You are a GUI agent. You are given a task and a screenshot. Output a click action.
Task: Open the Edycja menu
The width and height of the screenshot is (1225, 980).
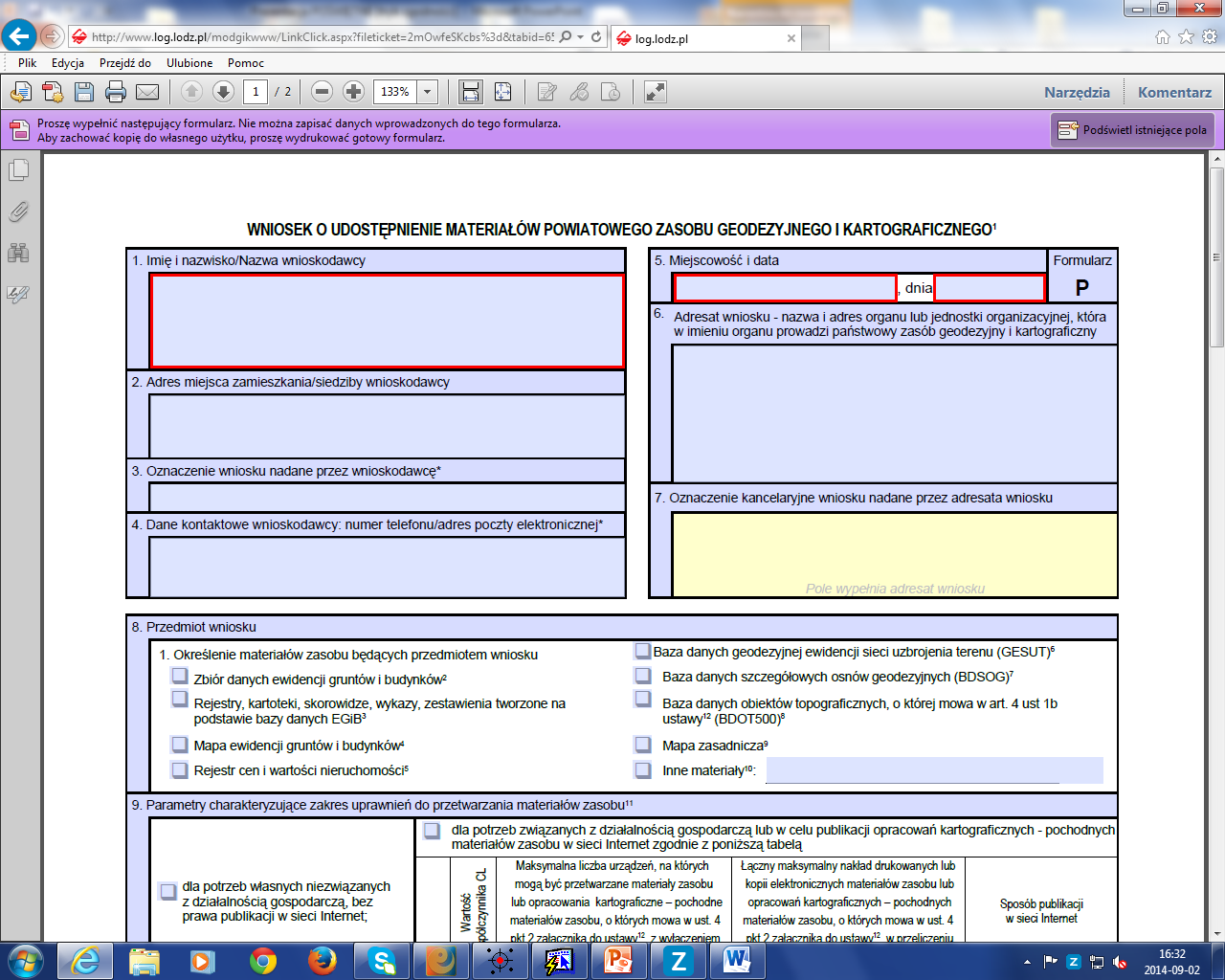[68, 63]
